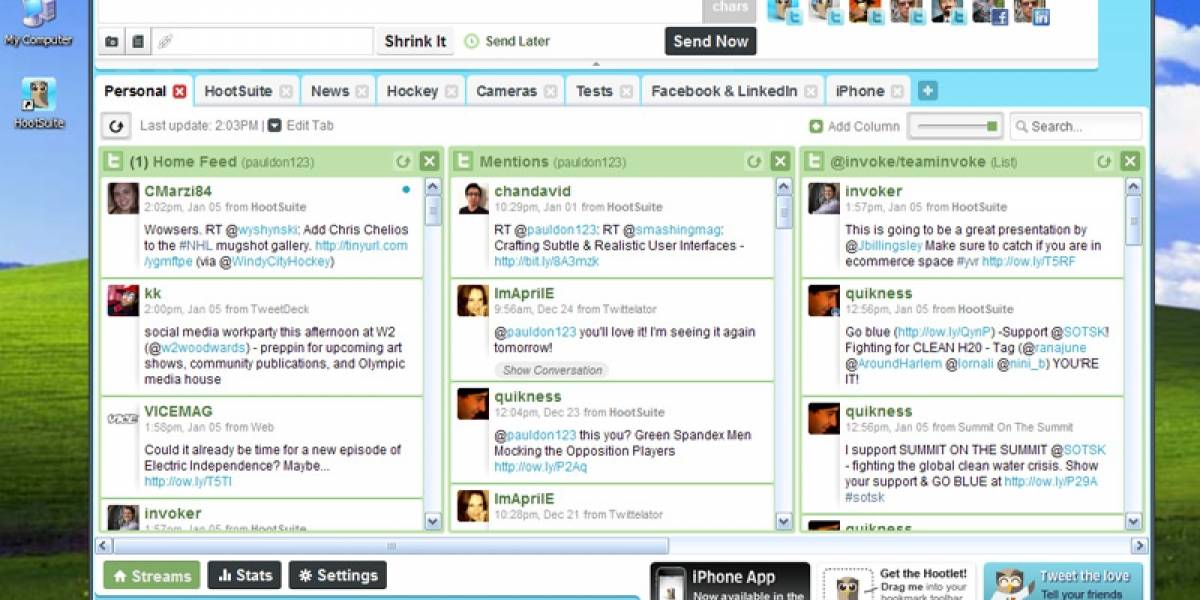The width and height of the screenshot is (1200, 600).
Task: Open ow.ly/P2Aq link in quikness mention
Action: pos(540,467)
